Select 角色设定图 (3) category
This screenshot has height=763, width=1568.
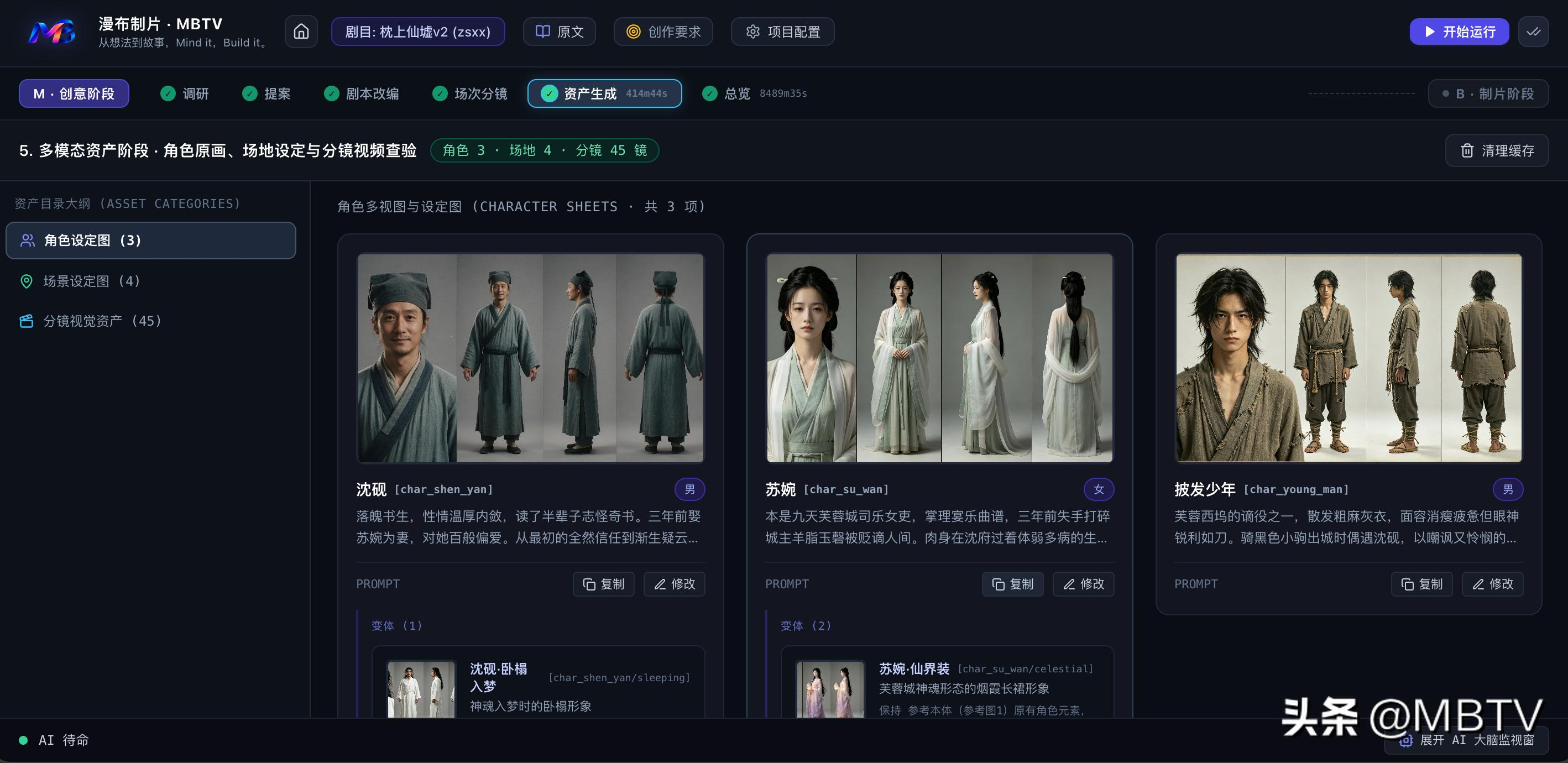tap(151, 241)
